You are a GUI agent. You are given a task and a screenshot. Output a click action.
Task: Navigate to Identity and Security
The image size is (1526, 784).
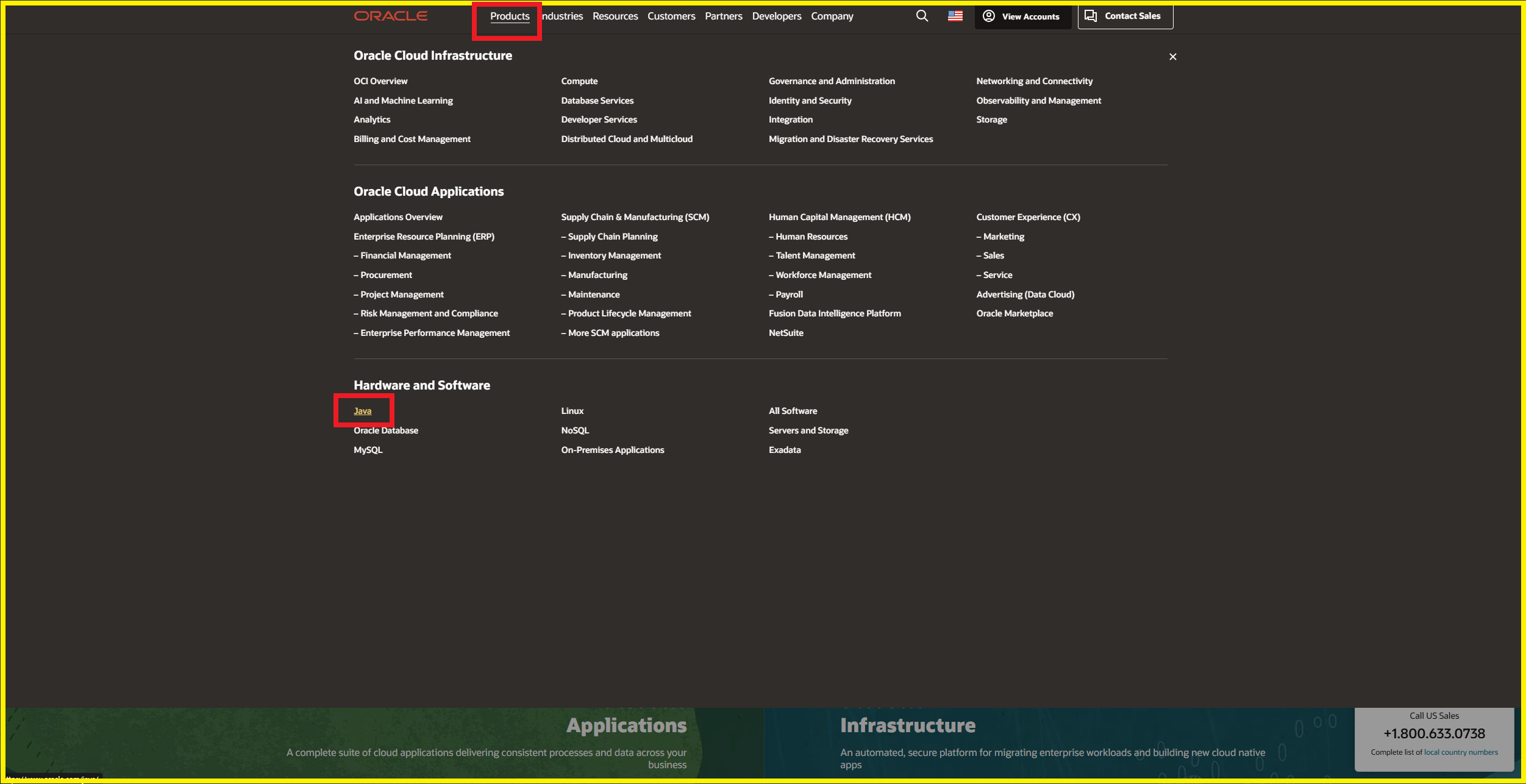point(810,101)
